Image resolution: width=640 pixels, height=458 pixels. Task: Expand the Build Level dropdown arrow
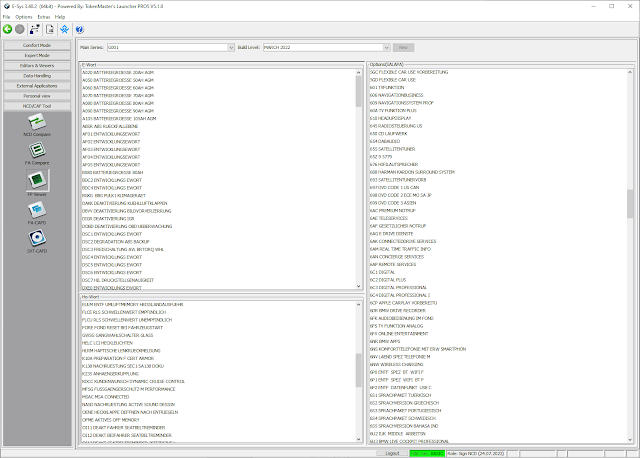386,47
